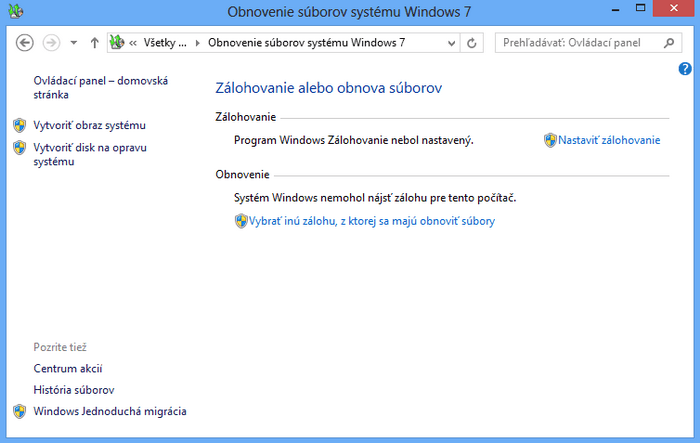Viewport: 700px width, 443px height.
Task: Refresh the current Control Panel page
Action: coord(472,43)
